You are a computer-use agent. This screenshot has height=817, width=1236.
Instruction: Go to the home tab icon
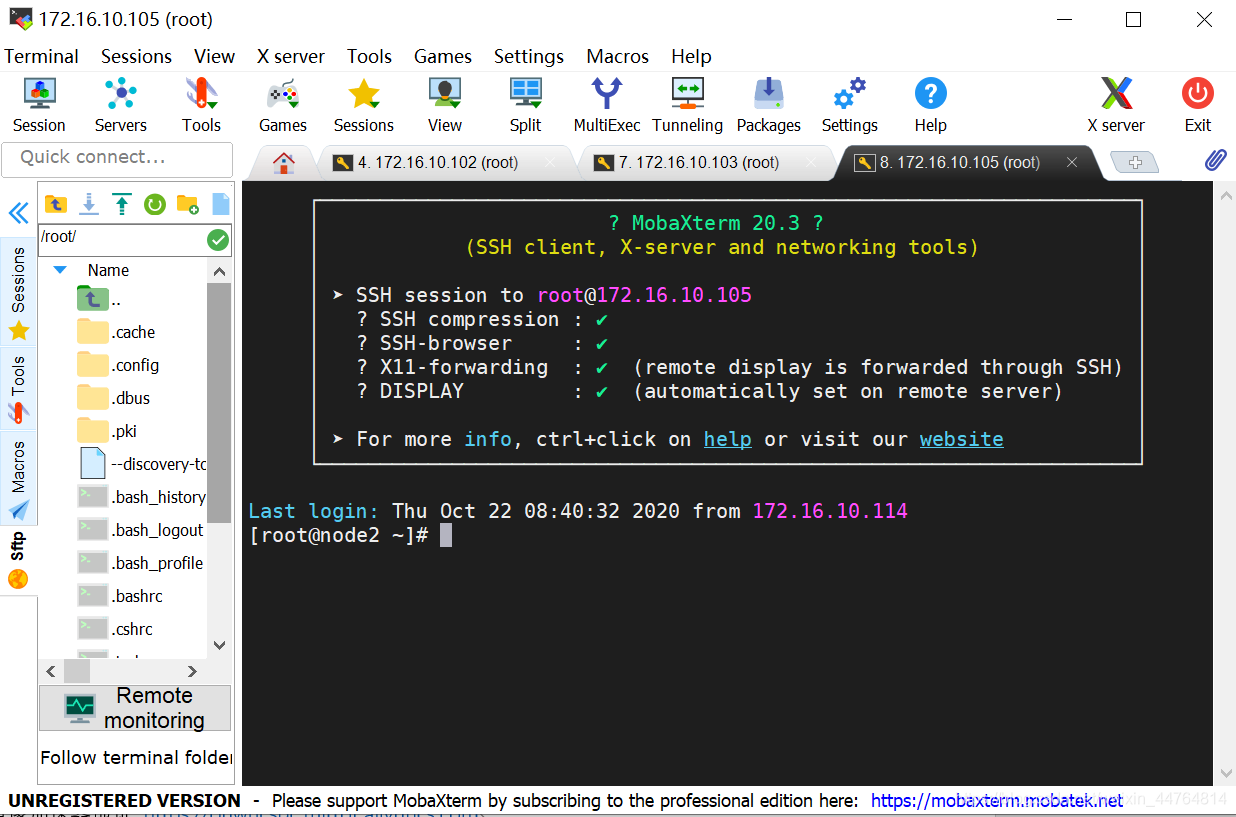pyautogui.click(x=284, y=162)
